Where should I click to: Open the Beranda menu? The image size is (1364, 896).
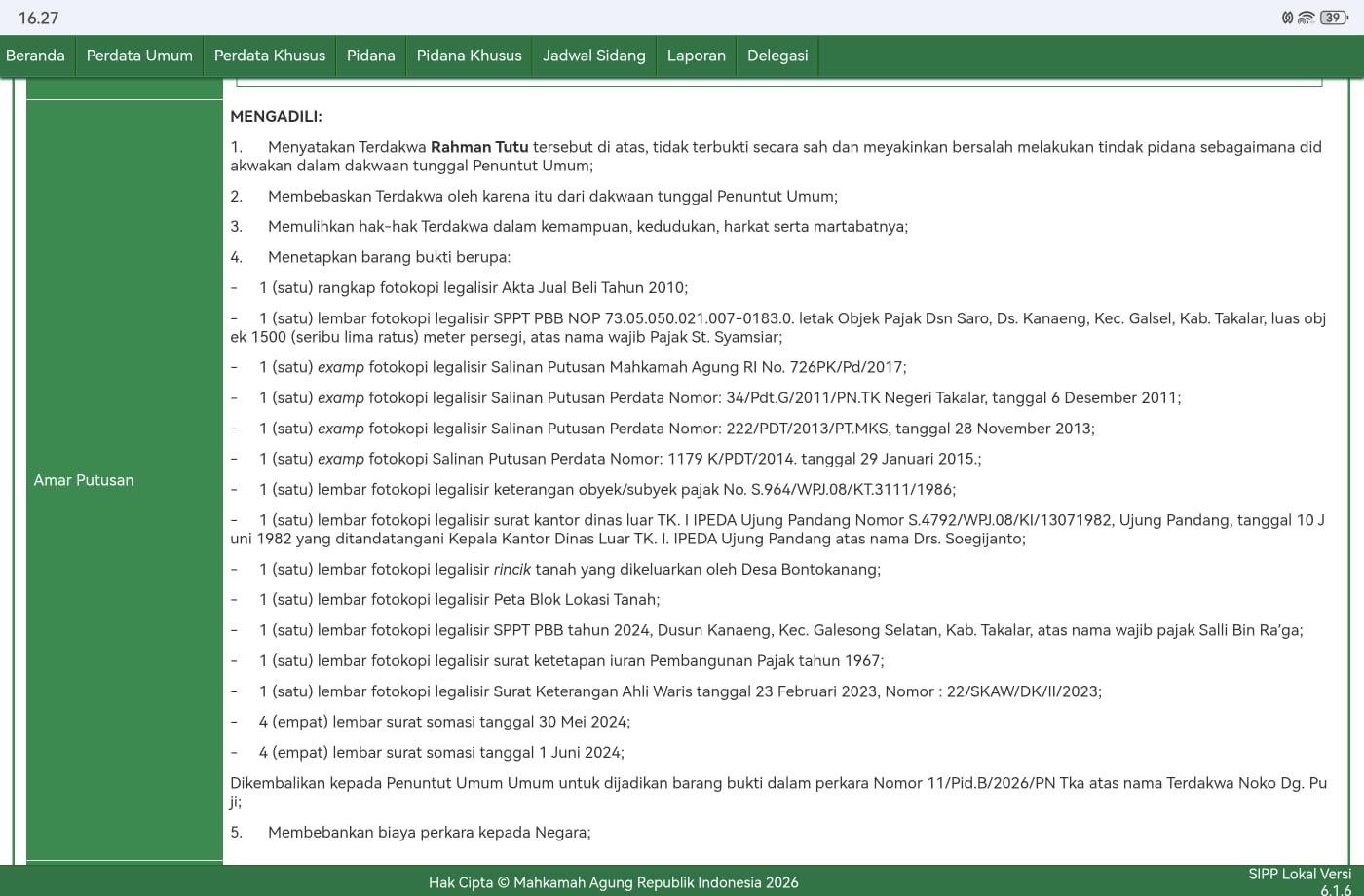click(x=35, y=56)
